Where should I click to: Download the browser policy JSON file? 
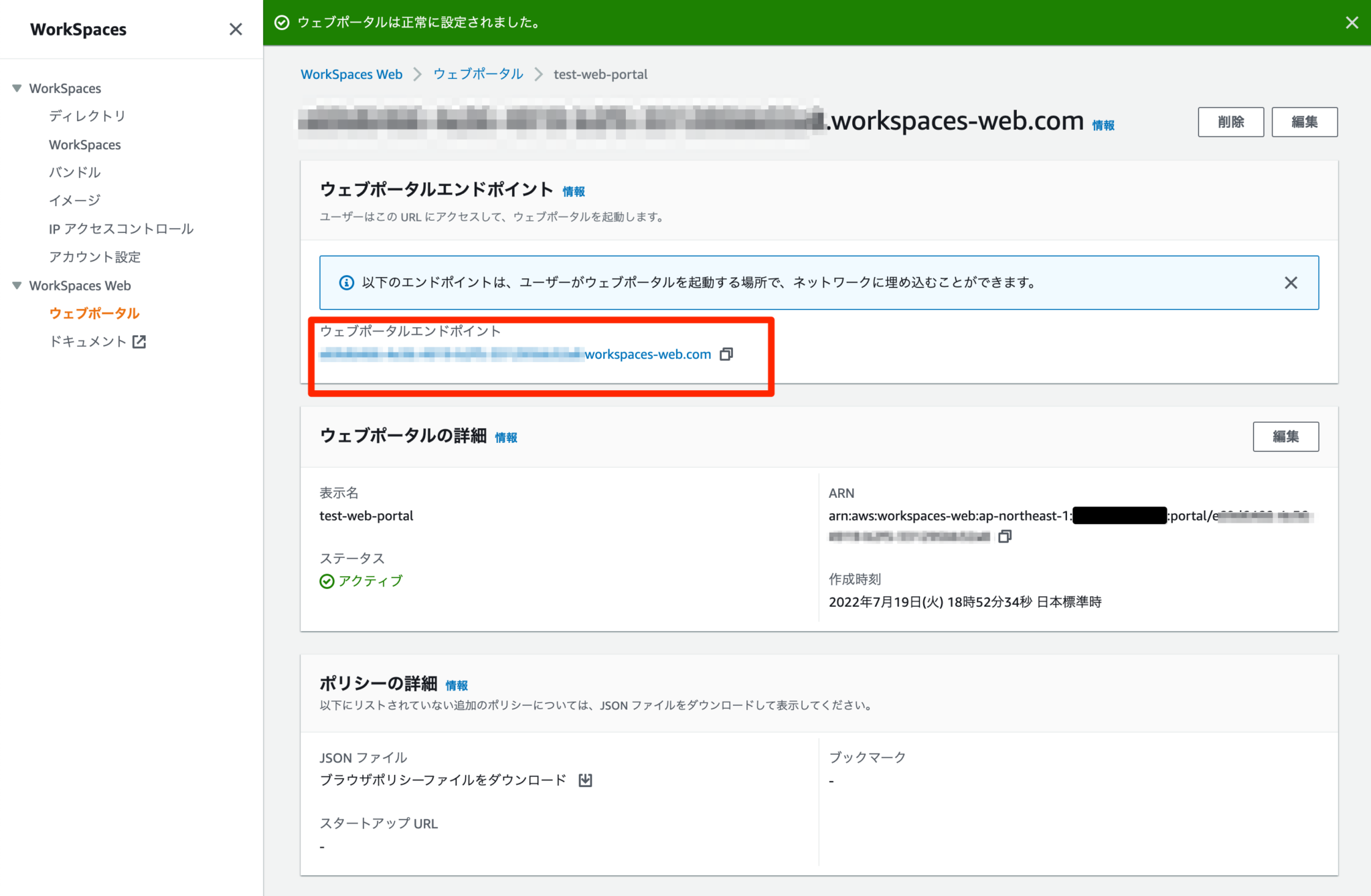pos(585,780)
